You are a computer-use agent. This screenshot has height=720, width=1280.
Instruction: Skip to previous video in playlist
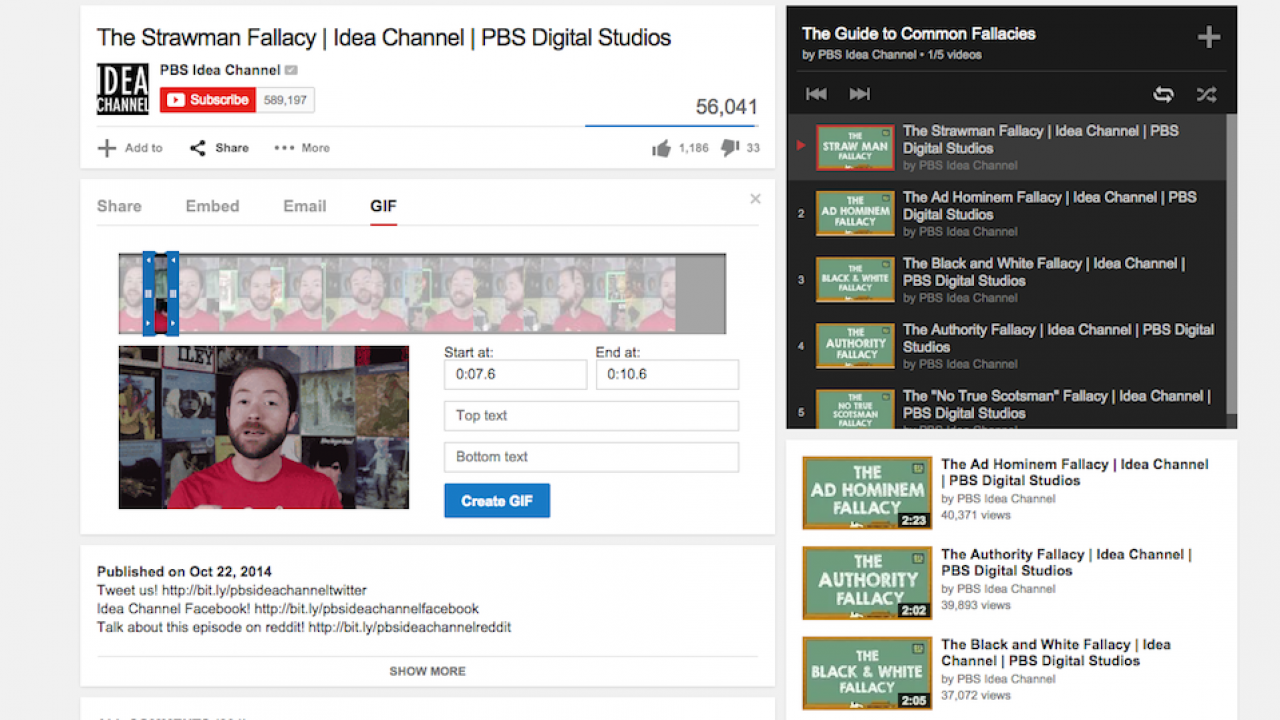[x=816, y=94]
